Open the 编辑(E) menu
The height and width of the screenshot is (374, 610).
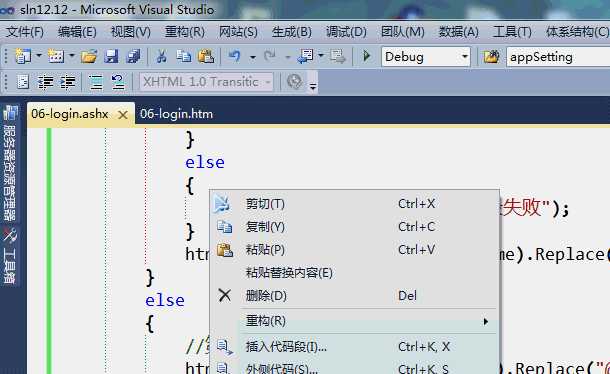point(77,32)
